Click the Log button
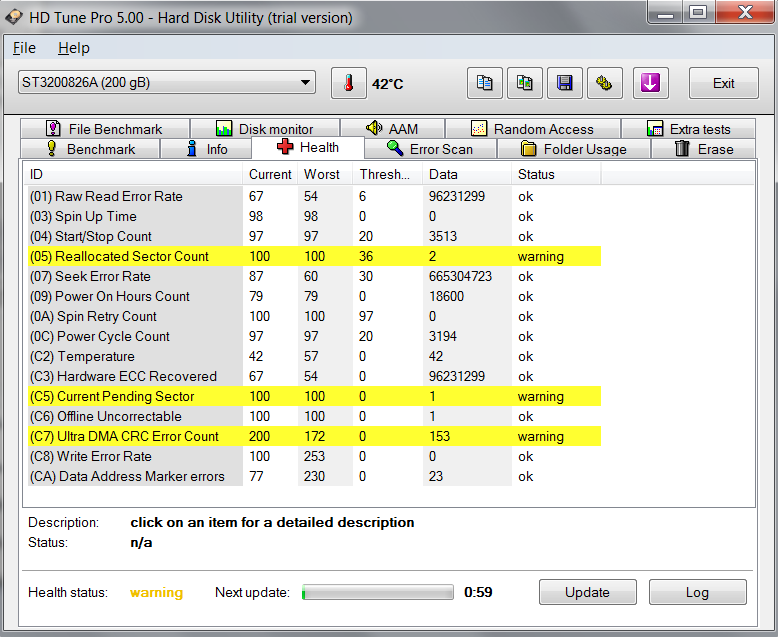Viewport: 778px width, 637px height. click(697, 592)
